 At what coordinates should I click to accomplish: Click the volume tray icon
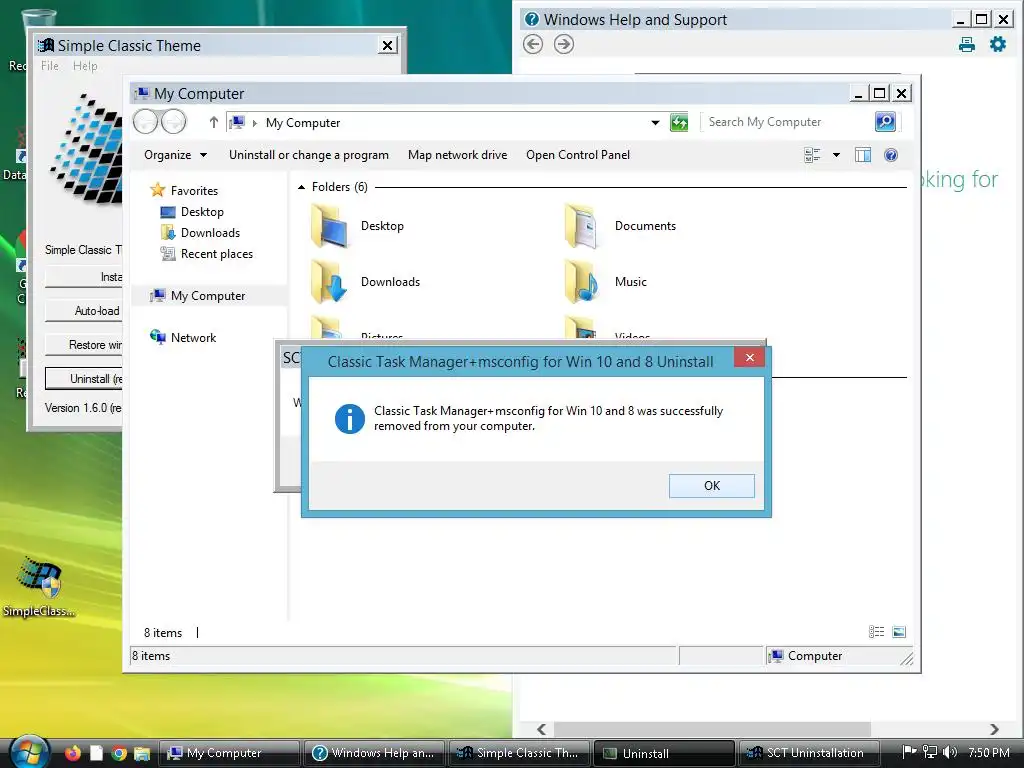coord(950,752)
